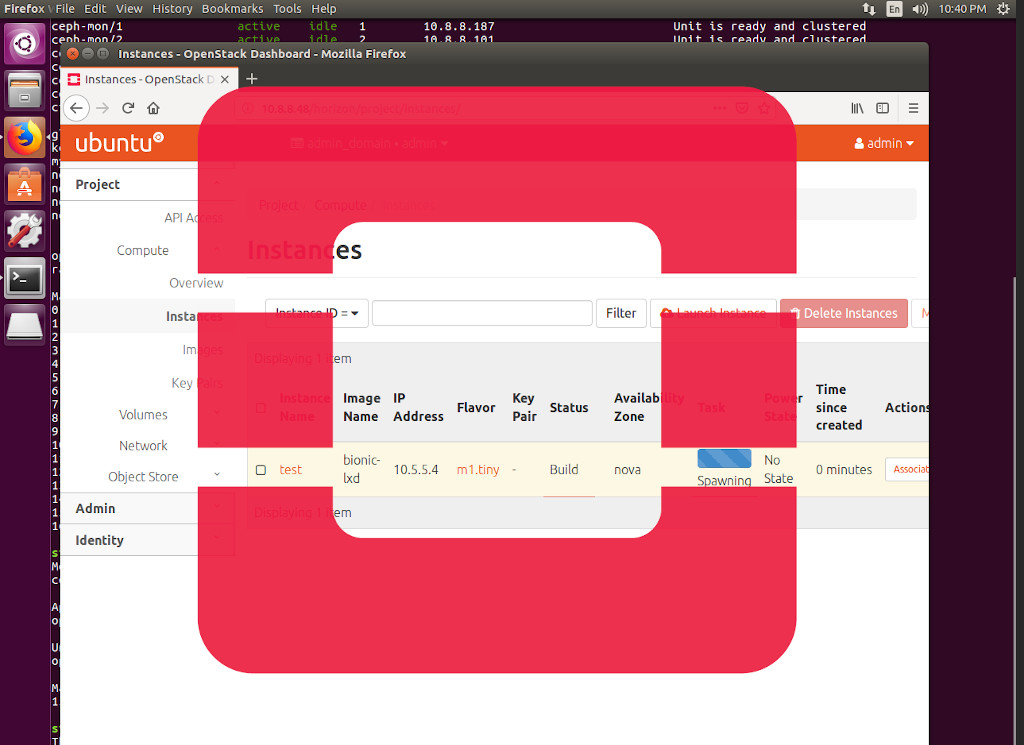Image resolution: width=1024 pixels, height=745 pixels.
Task: Expand the Identity sidebar panel
Action: [147, 540]
